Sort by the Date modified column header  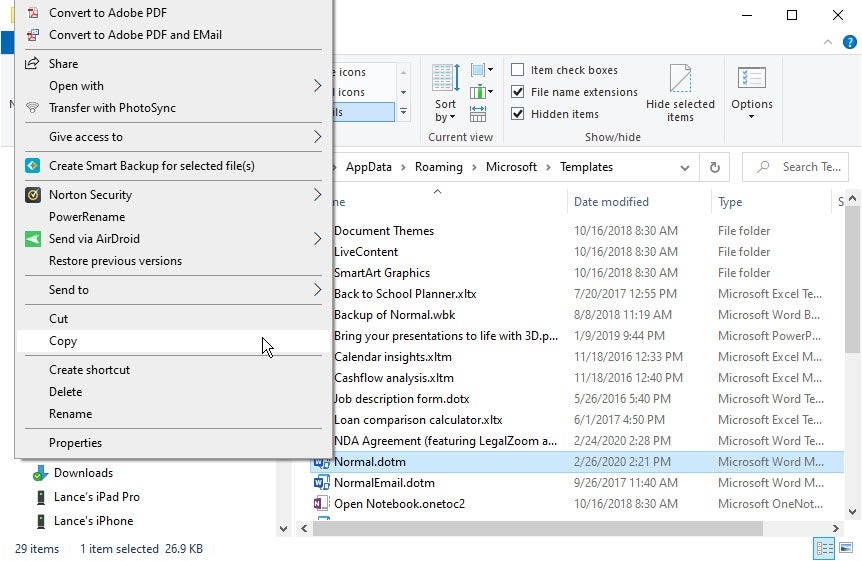click(x=611, y=202)
